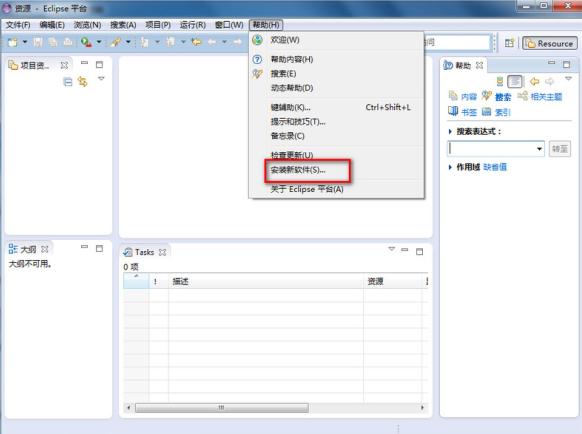Click the Welcome globe icon in Help menu
582x434 pixels.
(x=257, y=40)
